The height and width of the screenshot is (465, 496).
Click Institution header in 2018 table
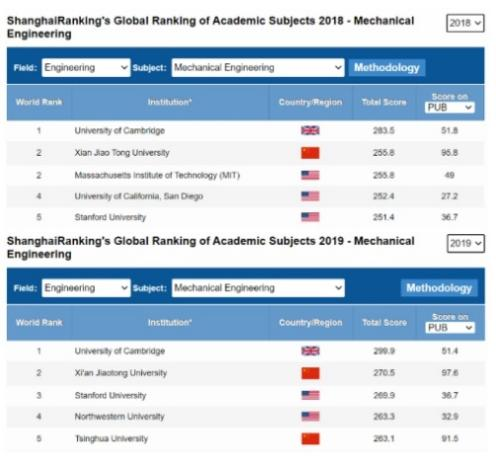(x=170, y=102)
